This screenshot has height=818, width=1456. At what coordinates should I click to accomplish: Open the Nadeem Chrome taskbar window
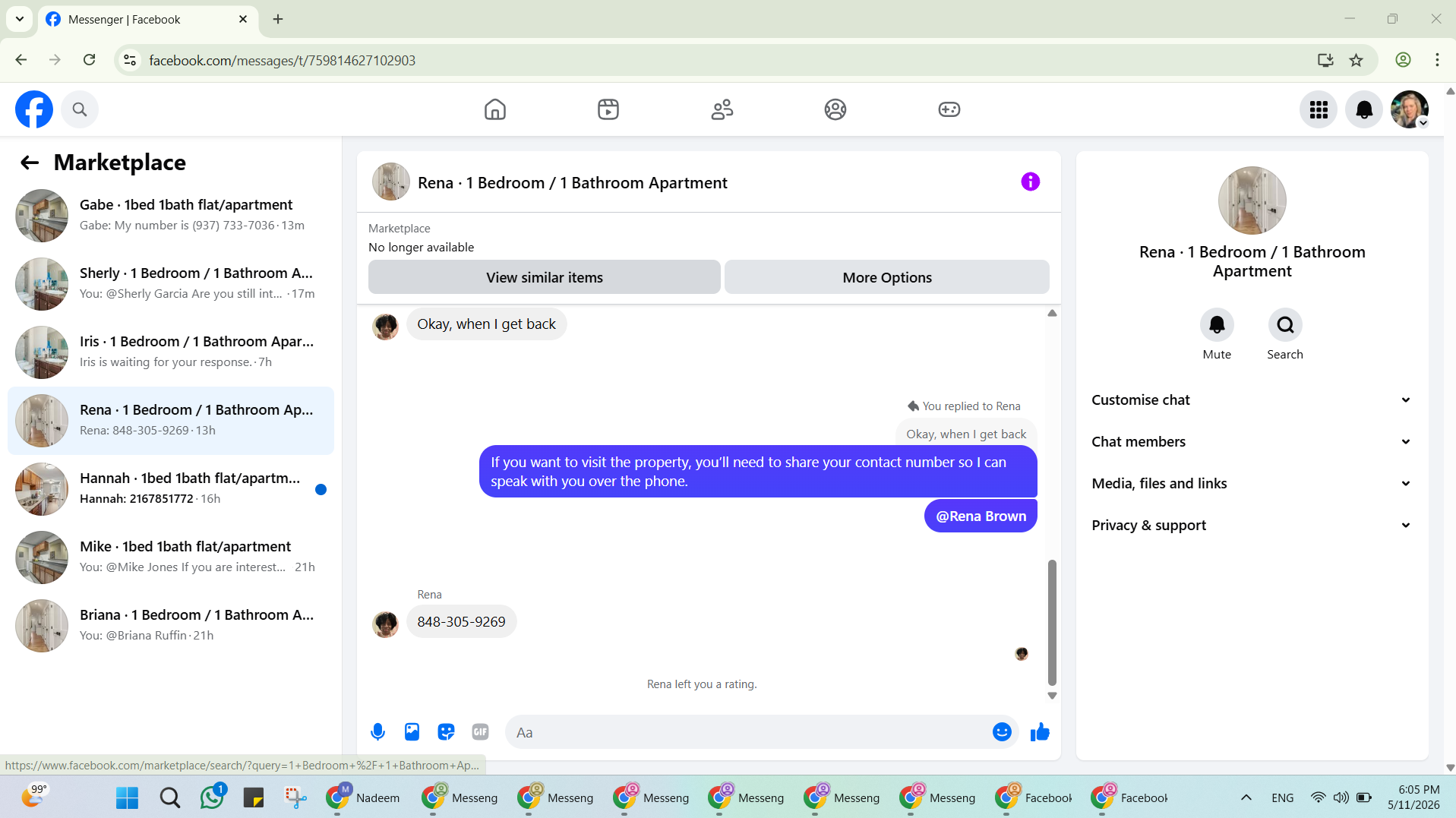coord(364,797)
